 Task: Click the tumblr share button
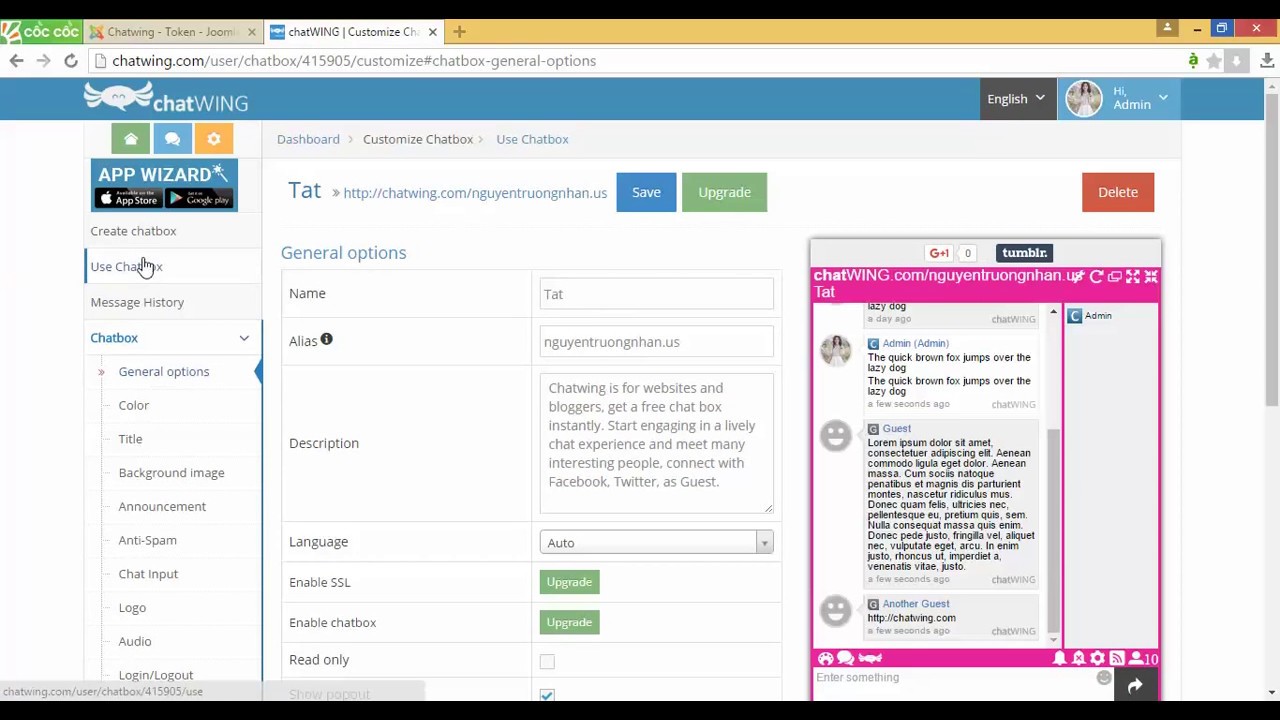pos(1024,253)
